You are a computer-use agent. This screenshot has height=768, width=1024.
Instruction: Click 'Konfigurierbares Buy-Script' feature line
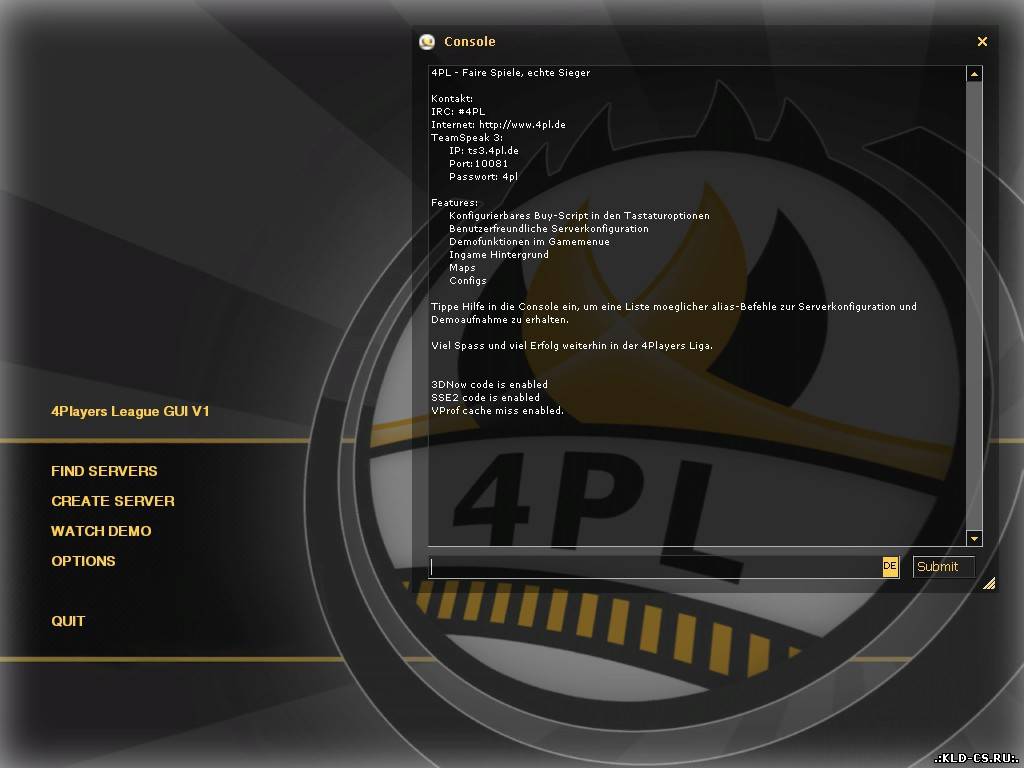579,216
